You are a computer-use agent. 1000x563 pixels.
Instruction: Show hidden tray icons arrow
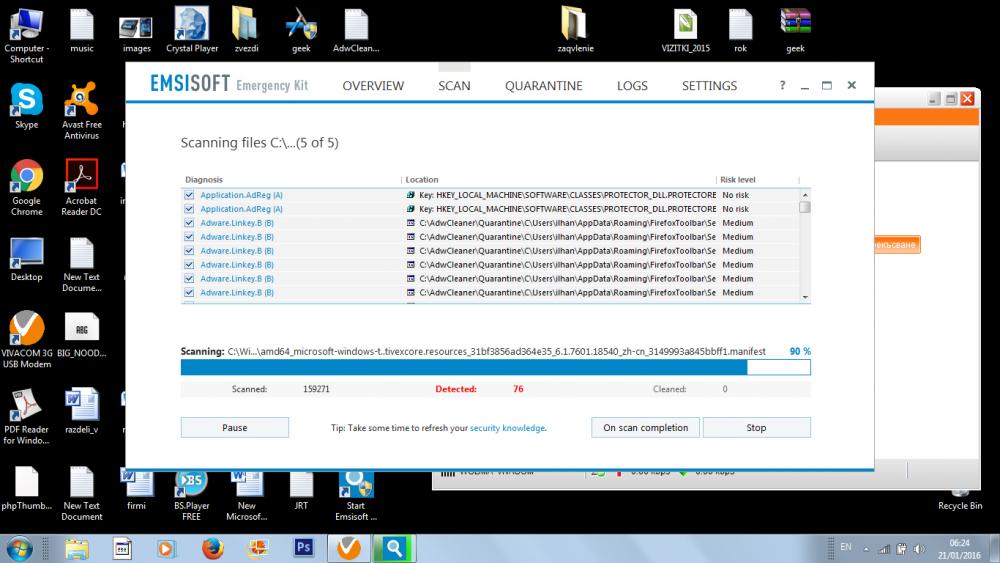[x=866, y=549]
